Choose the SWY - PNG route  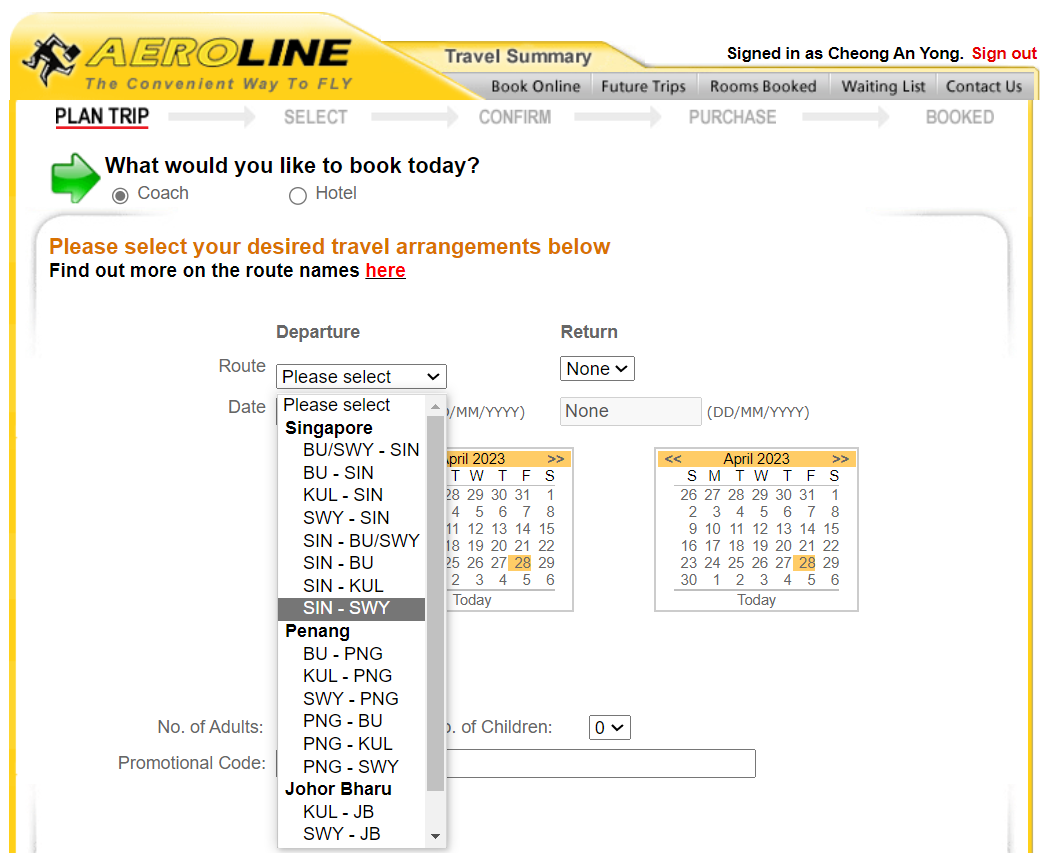(351, 699)
